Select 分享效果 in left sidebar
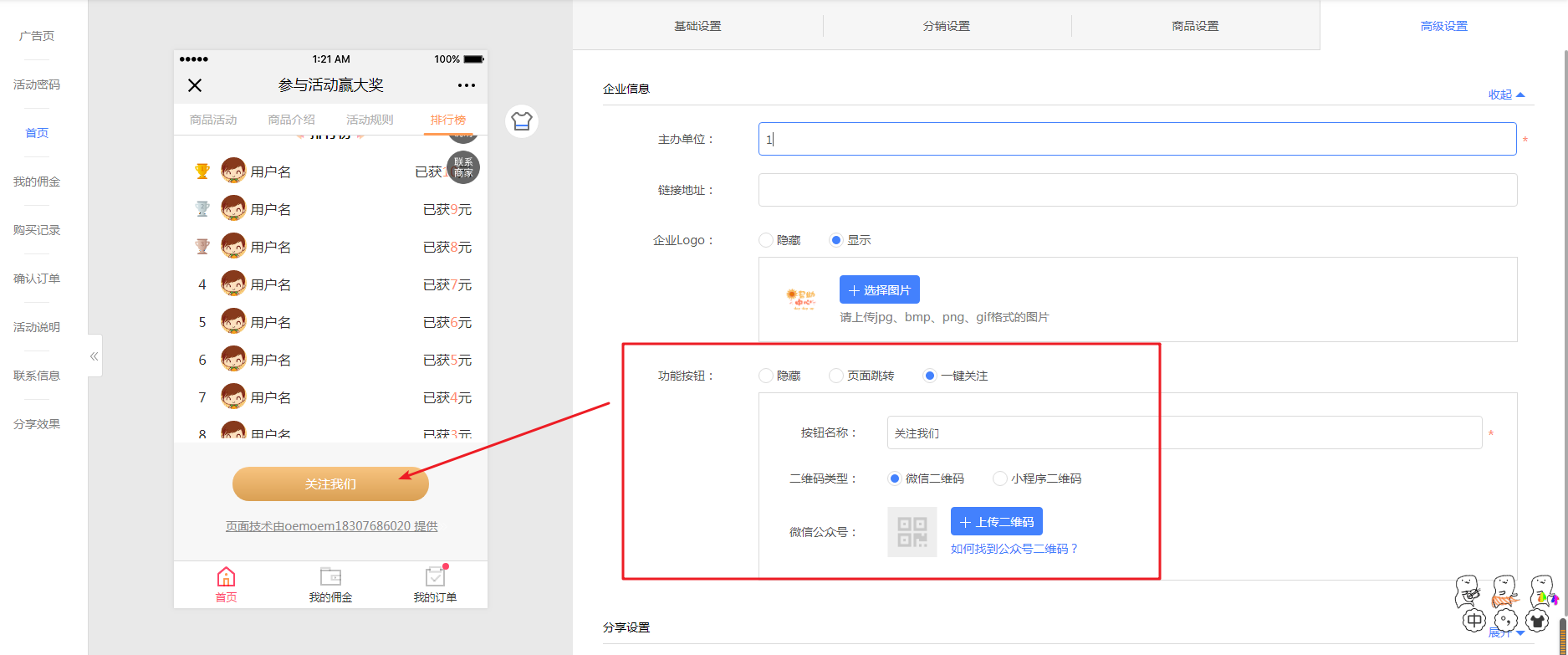The width and height of the screenshot is (1568, 655). tap(37, 424)
